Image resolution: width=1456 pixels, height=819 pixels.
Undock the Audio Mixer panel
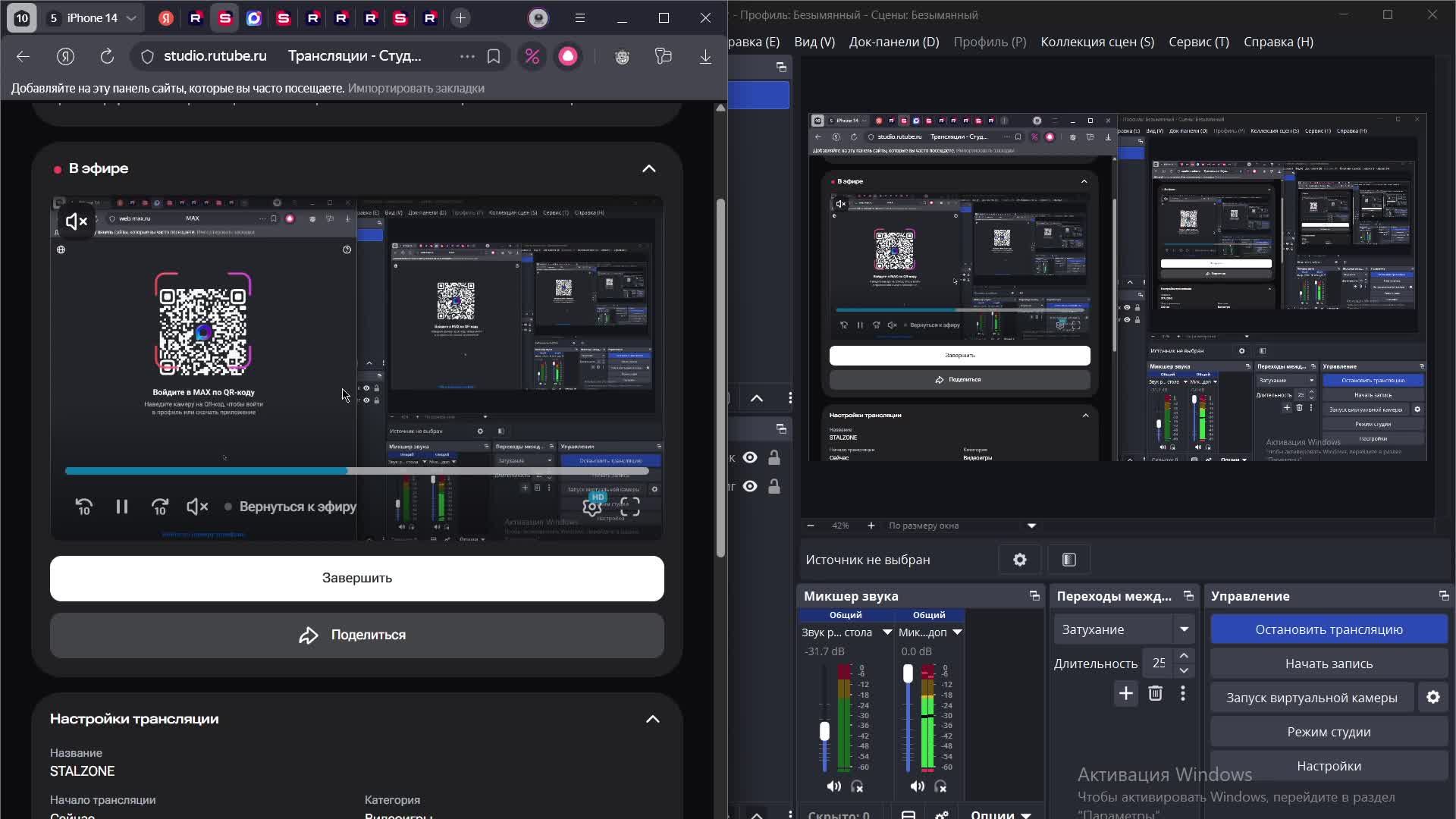[x=1034, y=596]
